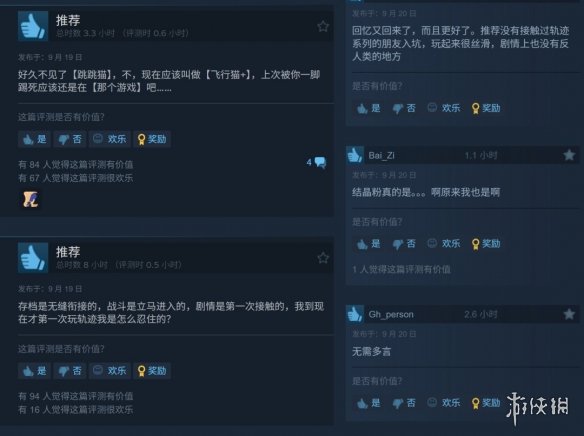
Task: Give 奖励 to Bai_Zi's review
Action: (486, 244)
